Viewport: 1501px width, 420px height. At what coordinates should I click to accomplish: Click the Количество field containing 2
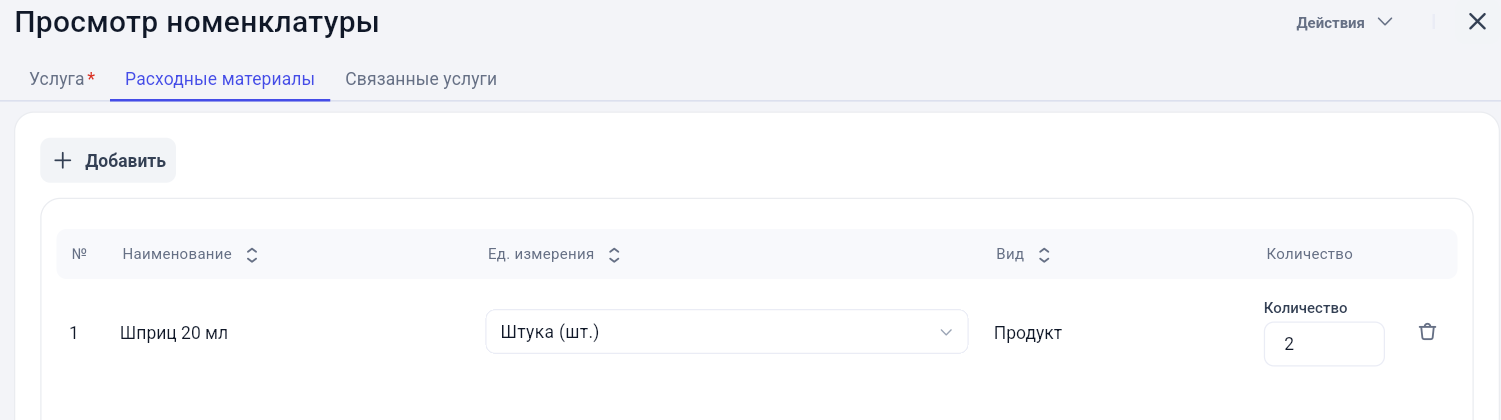[x=1324, y=344]
